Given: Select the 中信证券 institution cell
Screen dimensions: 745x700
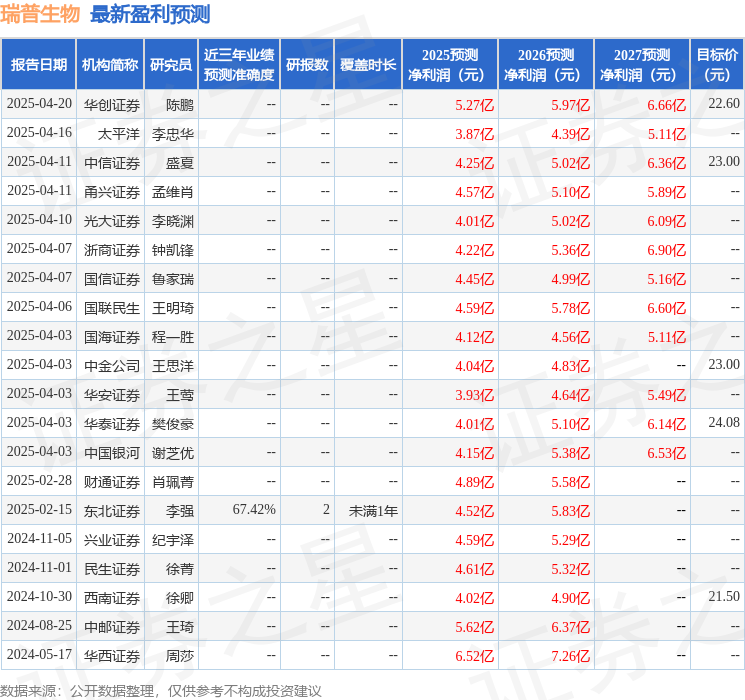Looking at the screenshot, I should tap(112, 163).
